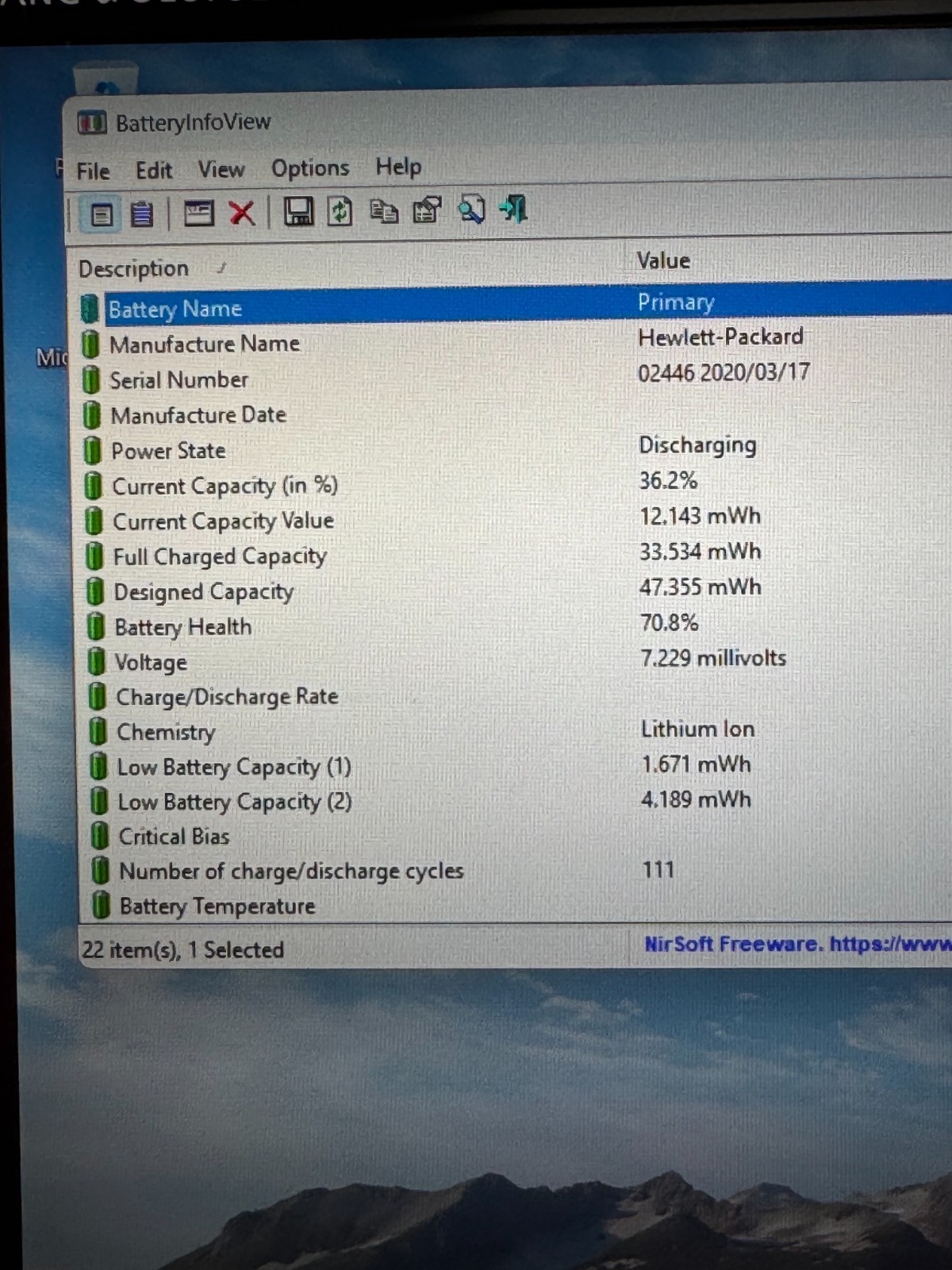Open the View menu
Viewport: 952px width, 1270px height.
221,170
